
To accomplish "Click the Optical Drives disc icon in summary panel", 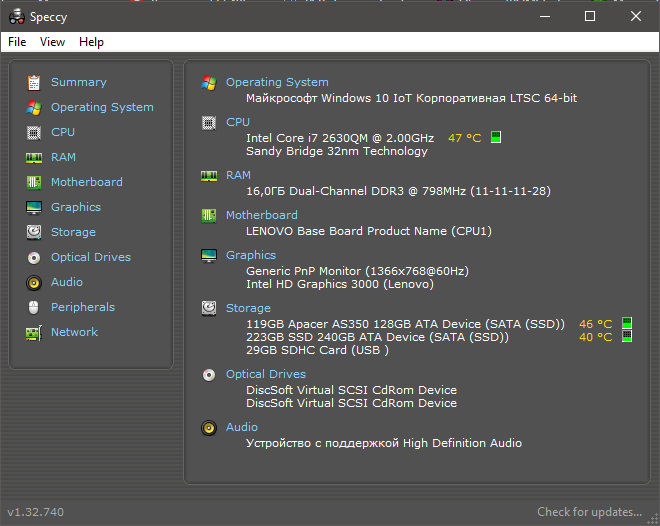I will [x=209, y=375].
